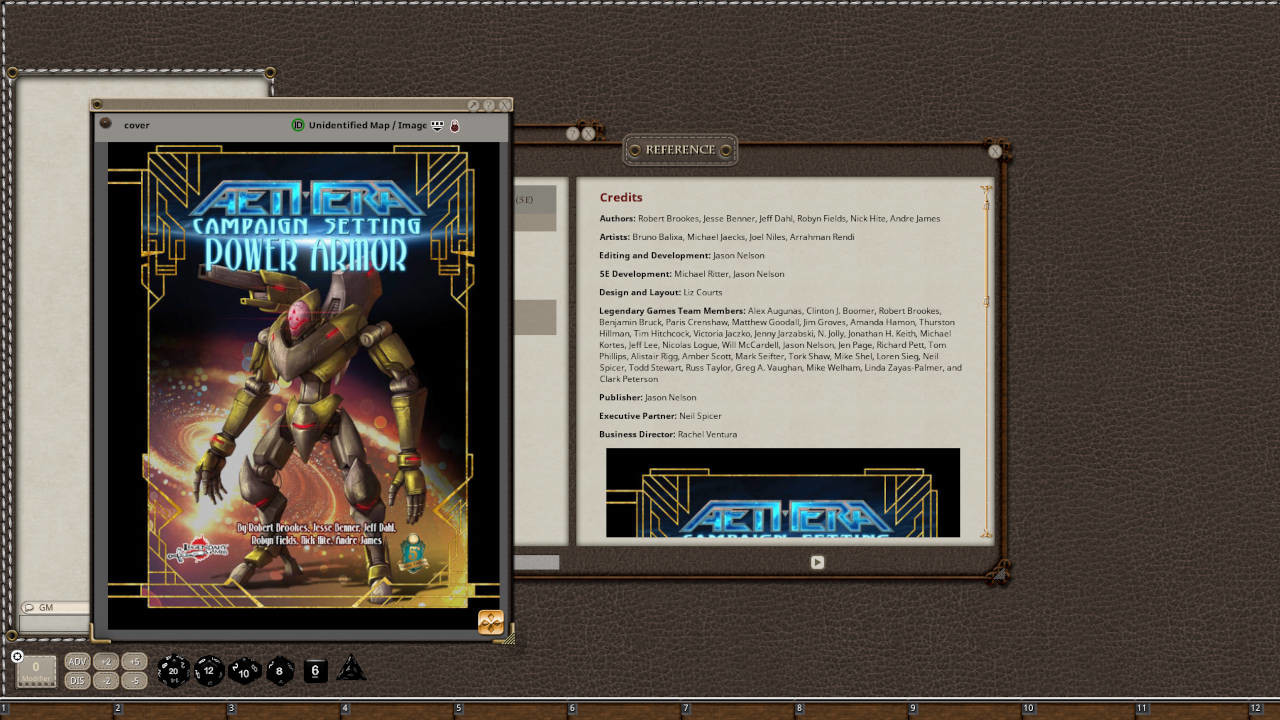Click the Credits page vertical scrollbar
This screenshot has height=720, width=1280.
click(x=986, y=361)
